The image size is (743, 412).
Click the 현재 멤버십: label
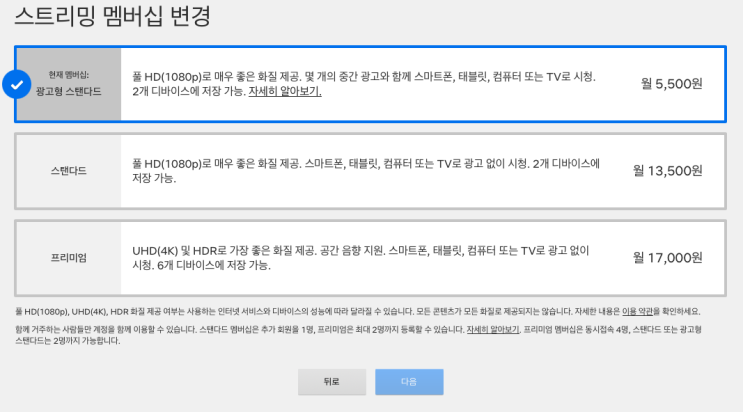tap(68, 75)
